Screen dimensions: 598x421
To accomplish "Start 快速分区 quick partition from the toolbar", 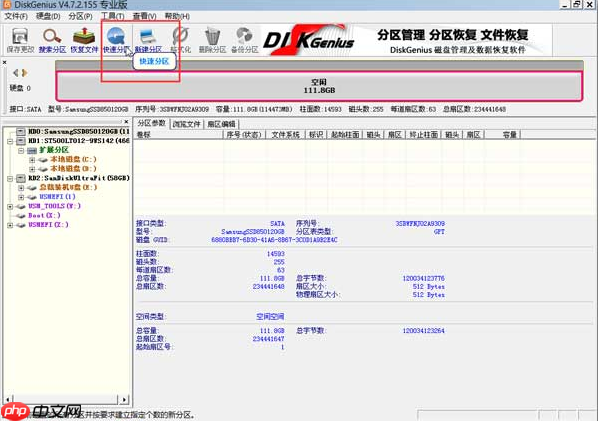I will (x=116, y=40).
